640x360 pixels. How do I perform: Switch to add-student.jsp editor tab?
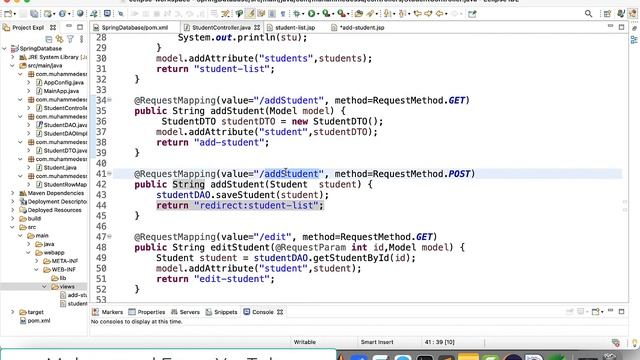click(362, 27)
